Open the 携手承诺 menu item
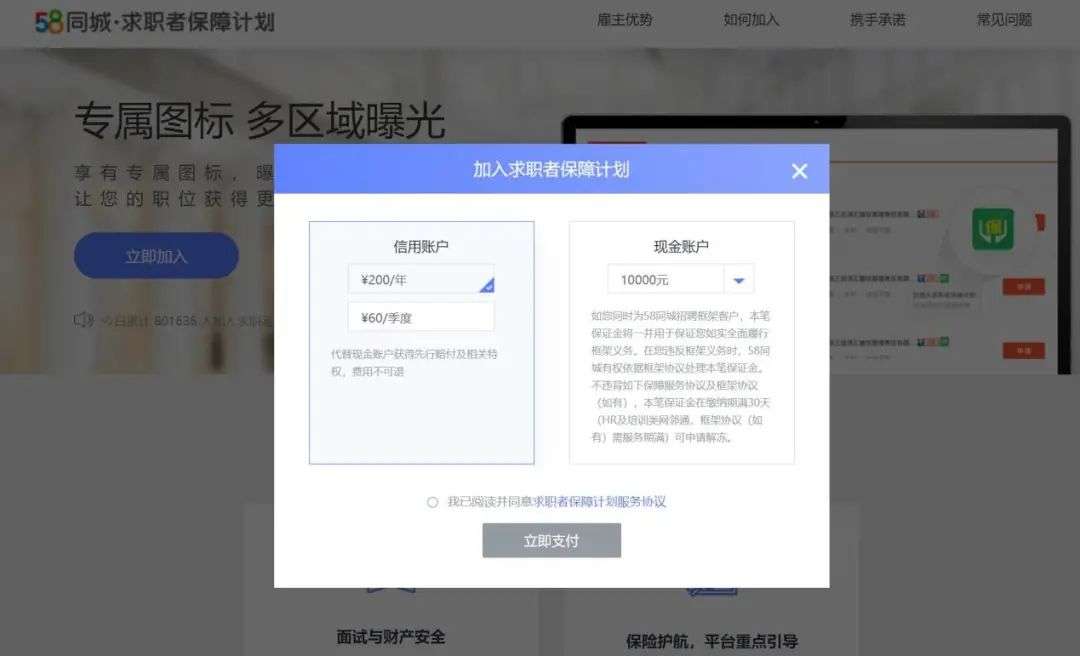This screenshot has width=1080, height=656. (x=878, y=20)
